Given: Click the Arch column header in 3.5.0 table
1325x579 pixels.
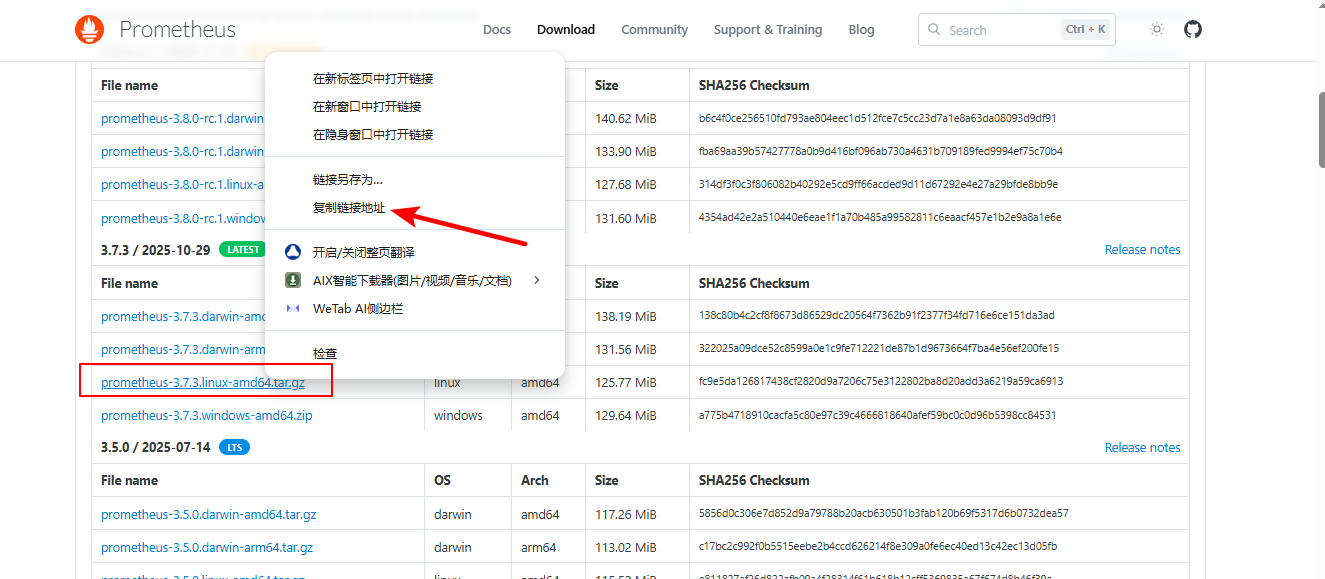Looking at the screenshot, I should [x=535, y=481].
